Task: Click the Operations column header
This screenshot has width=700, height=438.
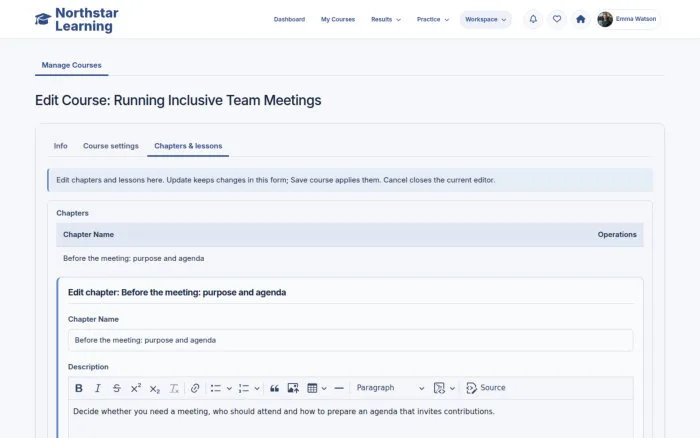Action: 617,234
